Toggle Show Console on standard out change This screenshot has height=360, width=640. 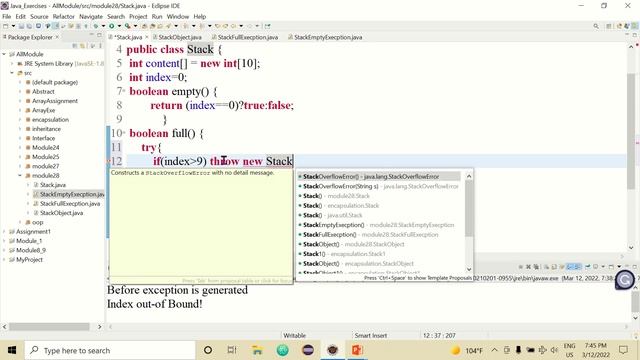click(570, 267)
